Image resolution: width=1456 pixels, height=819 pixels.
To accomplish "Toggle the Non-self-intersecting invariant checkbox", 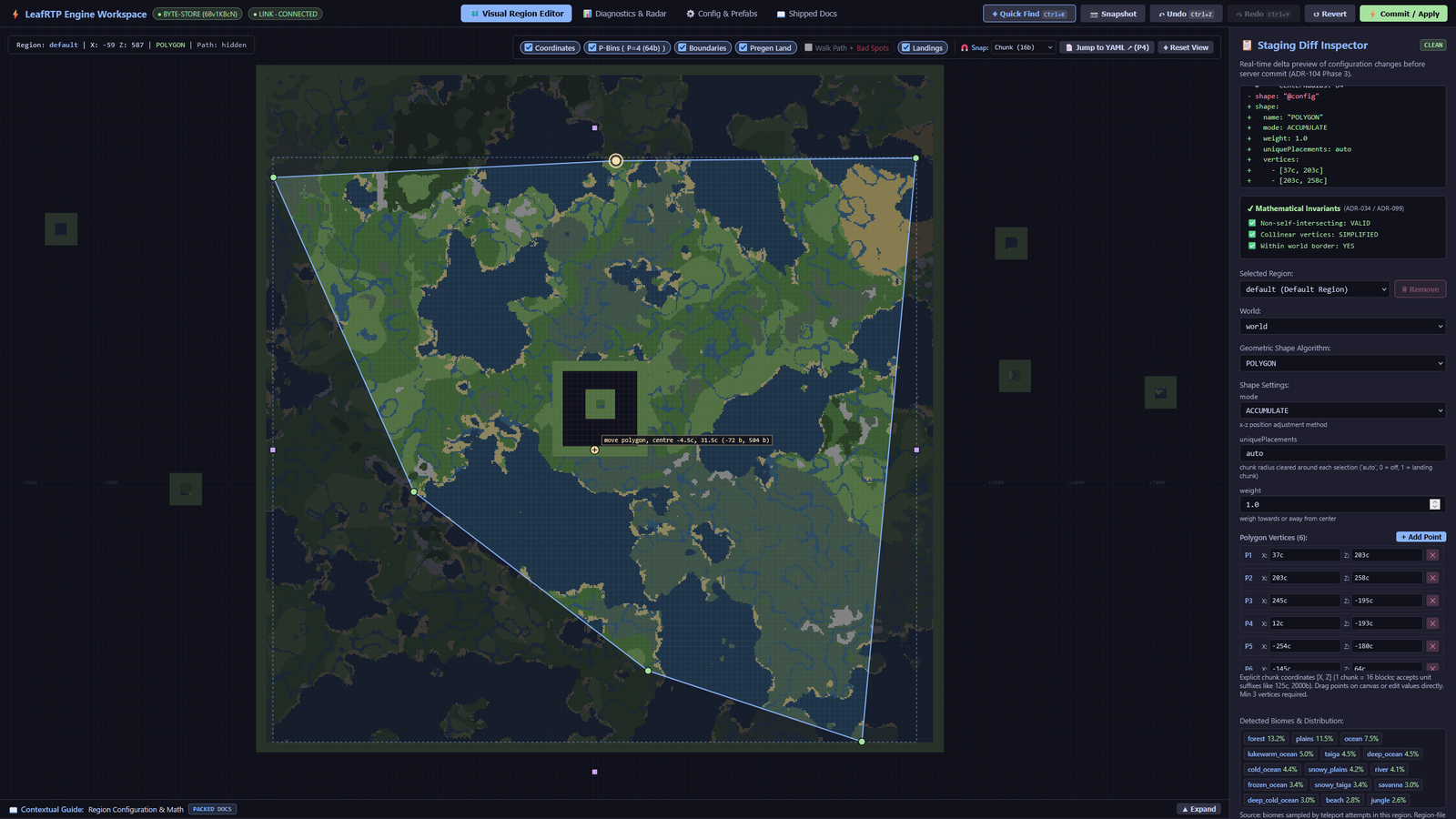I will coord(1252,223).
